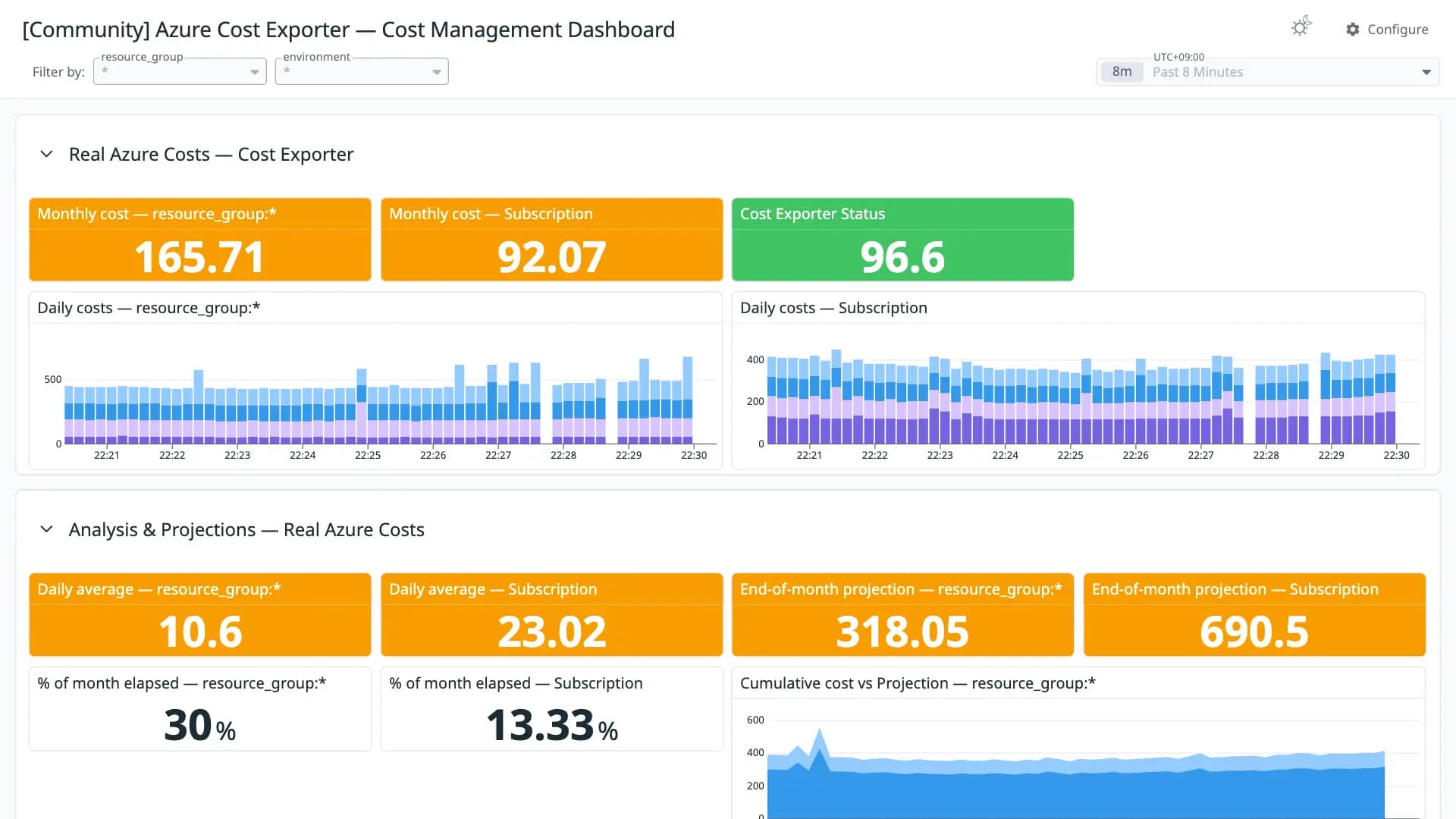Select the Monthly cost resource_group 165.71 tile
This screenshot has width=1456, height=819.
pos(200,240)
